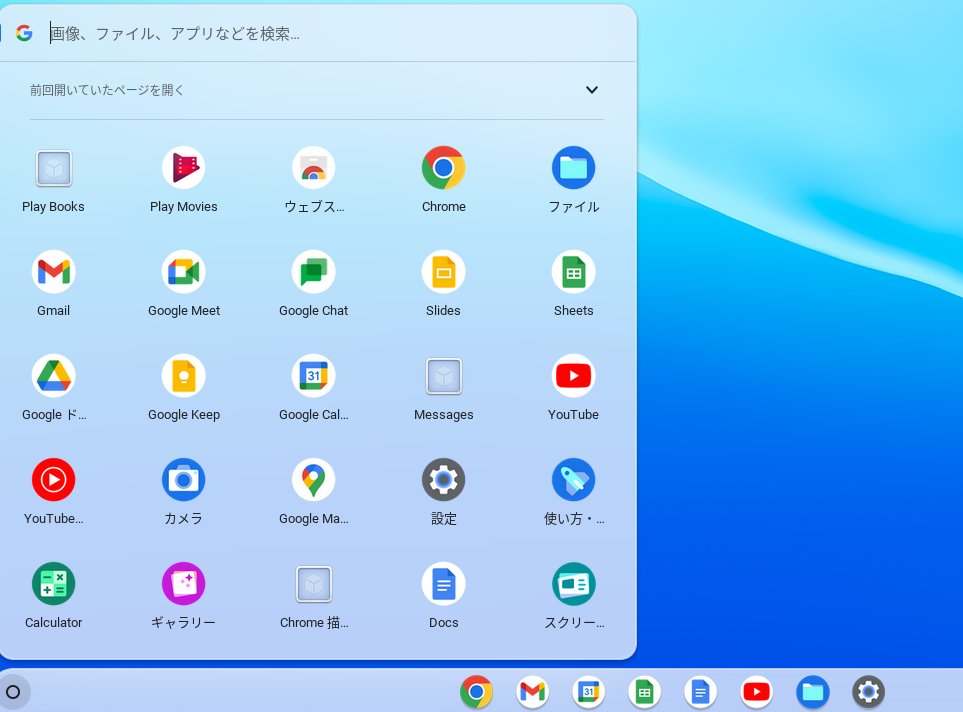This screenshot has height=712, width=963.
Task: Expand the 前回開いていたページを開く chevron
Action: tap(591, 90)
